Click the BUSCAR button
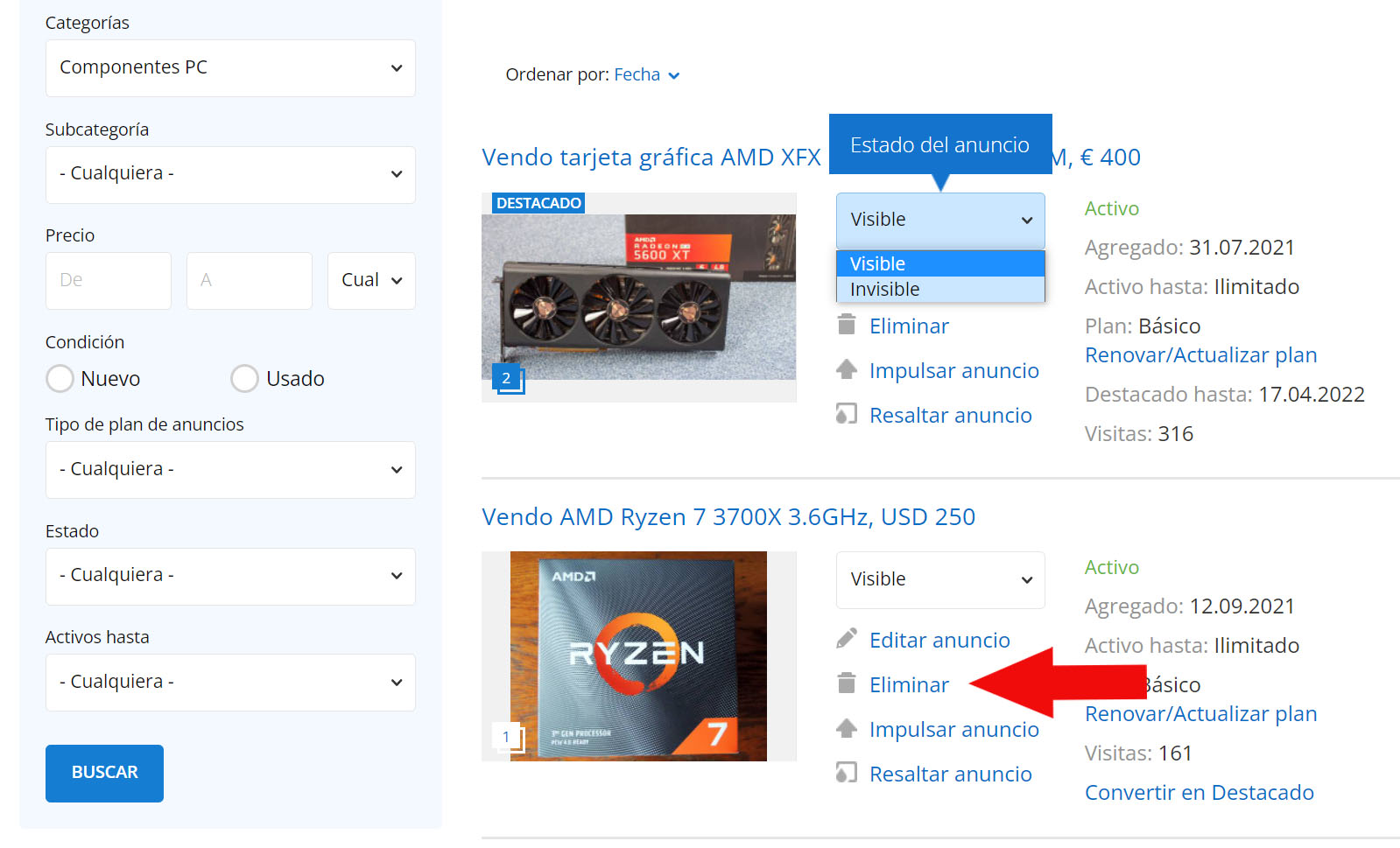Image resolution: width=1400 pixels, height=848 pixels. (x=104, y=773)
